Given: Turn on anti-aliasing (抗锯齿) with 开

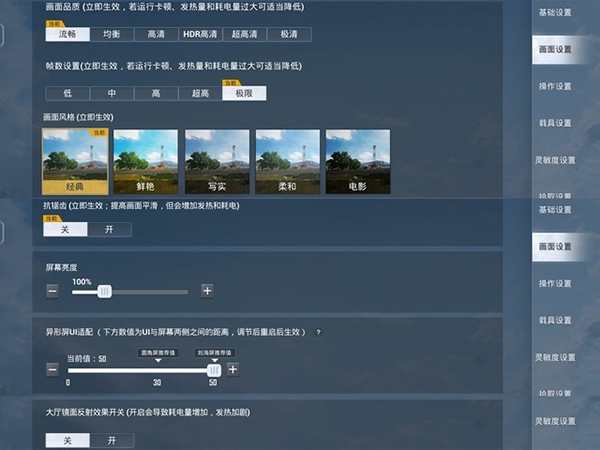Looking at the screenshot, I should point(110,229).
